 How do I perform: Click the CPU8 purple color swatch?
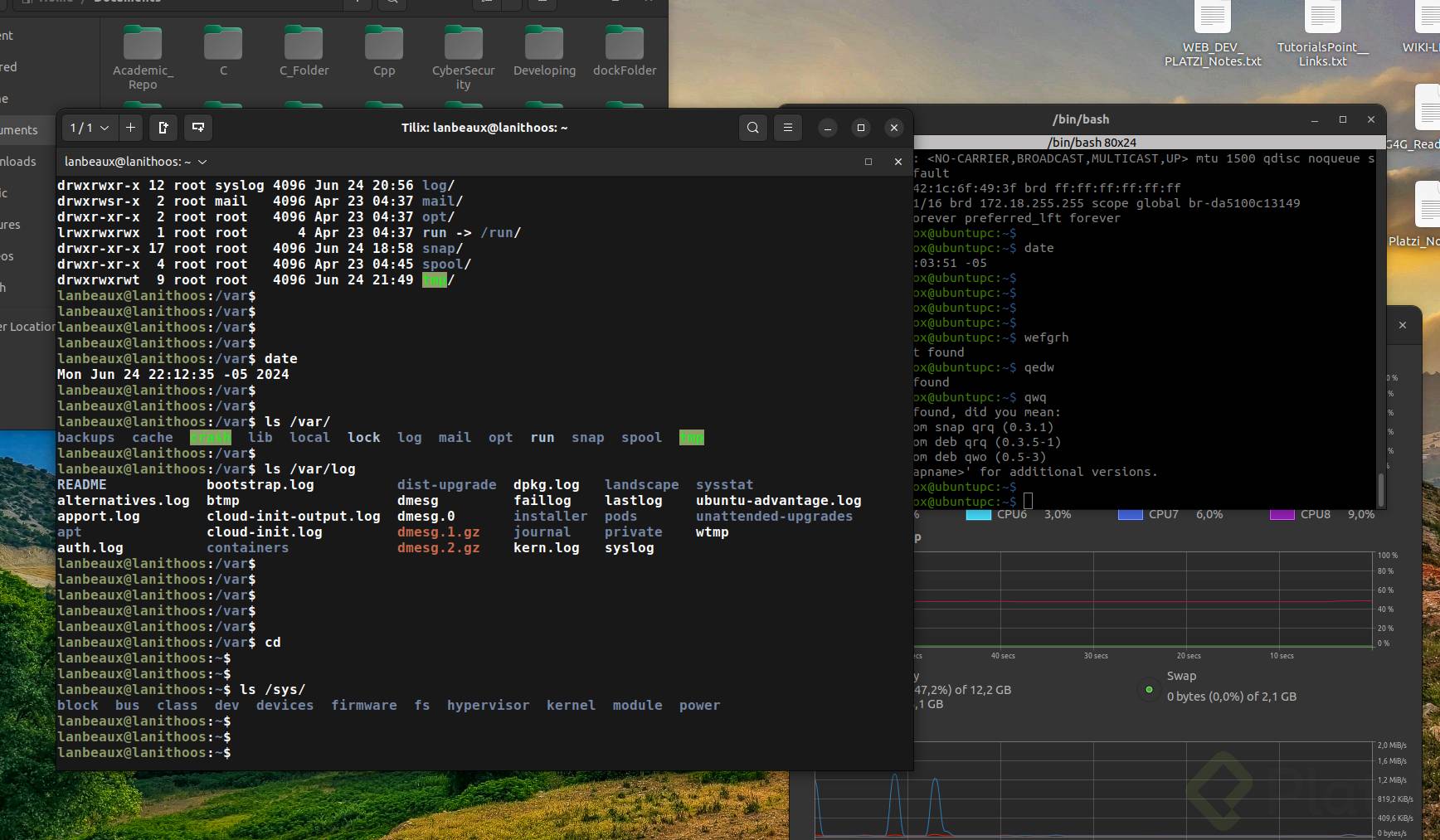click(x=1282, y=515)
